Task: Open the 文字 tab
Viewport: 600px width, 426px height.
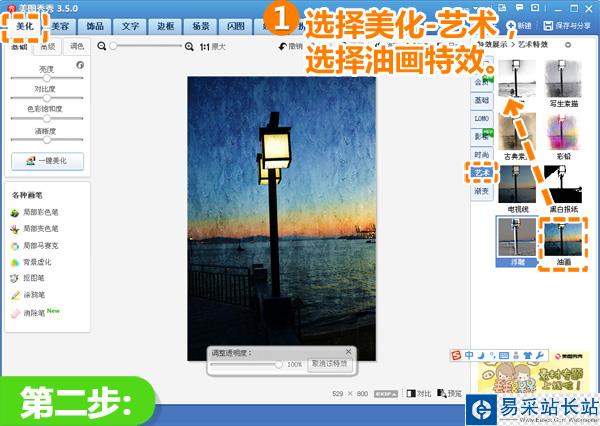Action: point(130,26)
